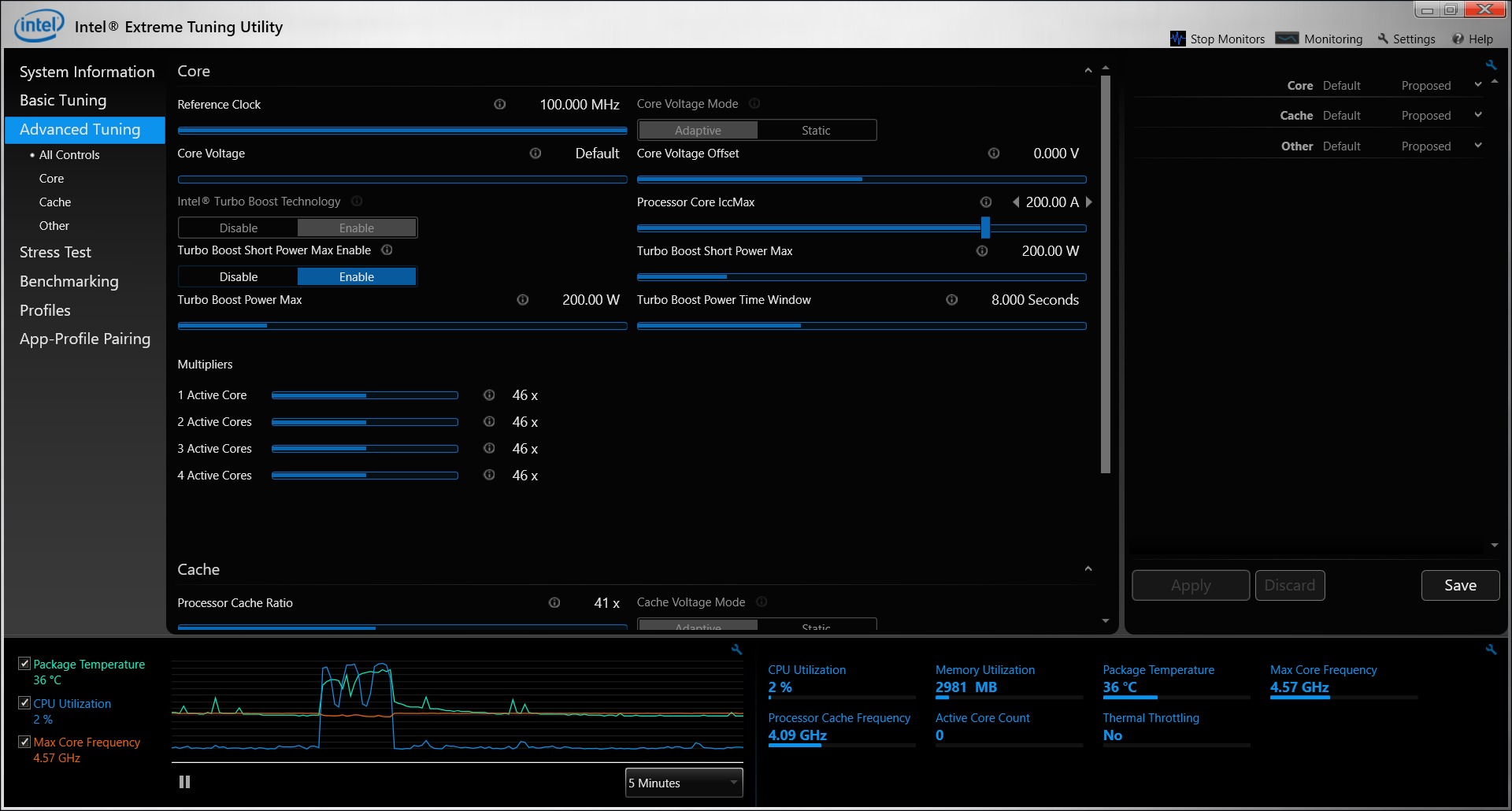Screen dimensions: 1512x811
Task: Open Settings wrench icon in the top bar
Action: point(1383,39)
